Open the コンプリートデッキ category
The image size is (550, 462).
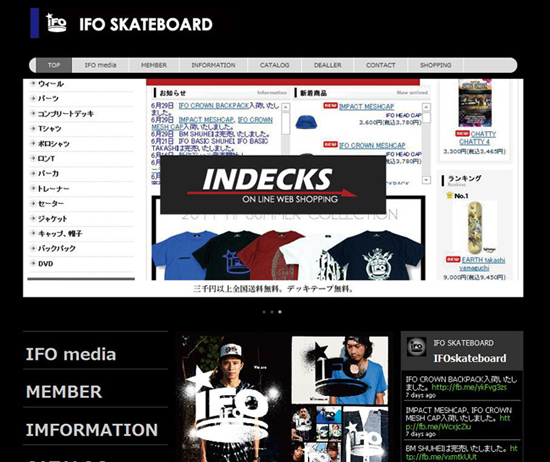pyautogui.click(x=66, y=114)
